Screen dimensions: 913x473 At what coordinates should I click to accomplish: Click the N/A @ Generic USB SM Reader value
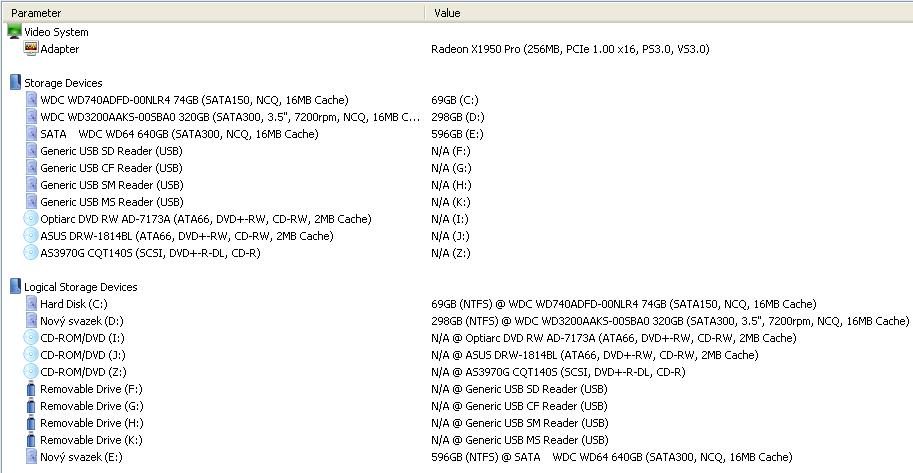tap(519, 423)
